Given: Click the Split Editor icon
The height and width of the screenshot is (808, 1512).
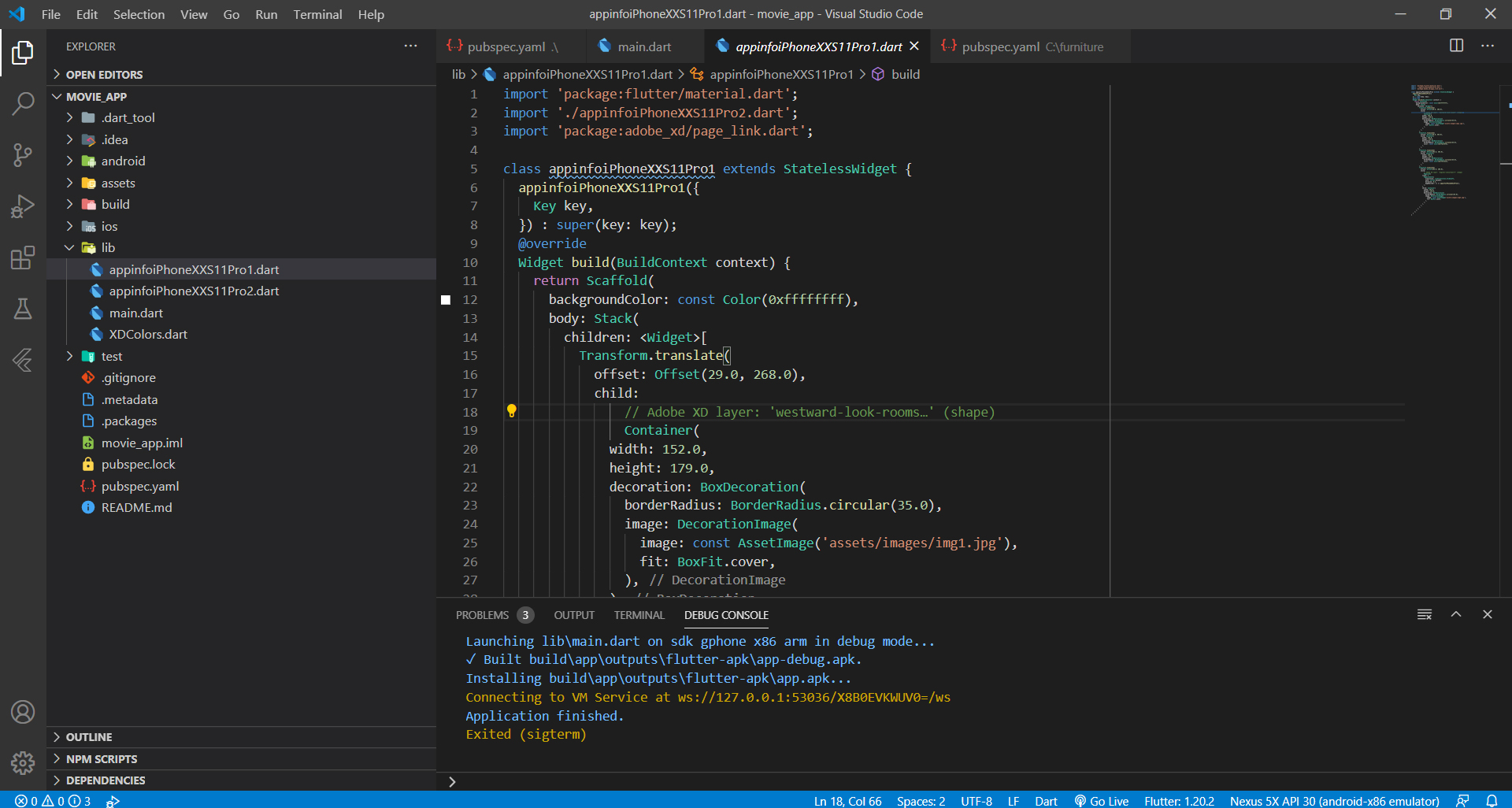Looking at the screenshot, I should [1455, 46].
